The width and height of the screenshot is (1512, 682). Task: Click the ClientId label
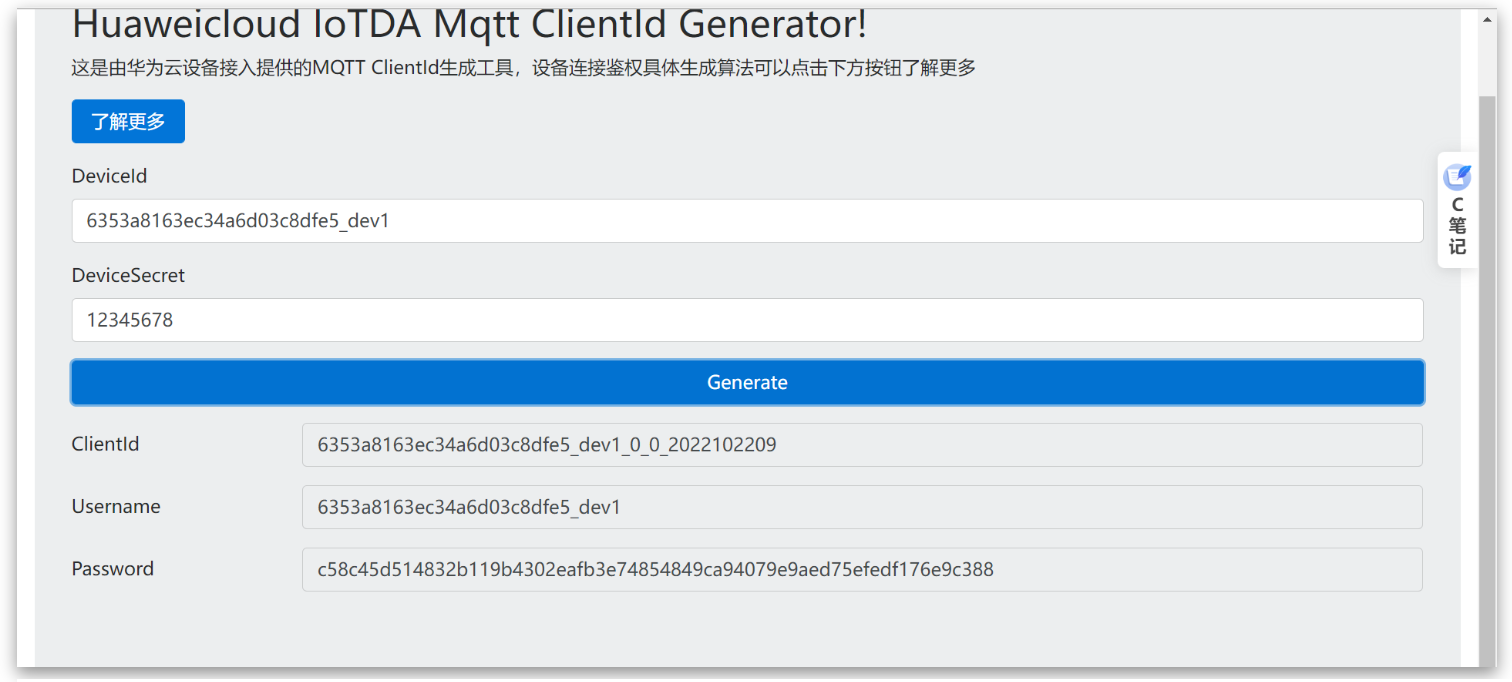[x=105, y=444]
